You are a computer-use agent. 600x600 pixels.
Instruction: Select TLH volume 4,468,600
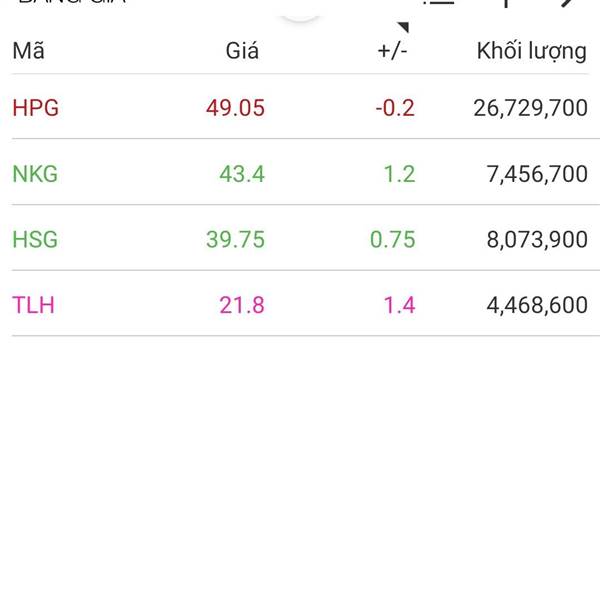pos(537,305)
